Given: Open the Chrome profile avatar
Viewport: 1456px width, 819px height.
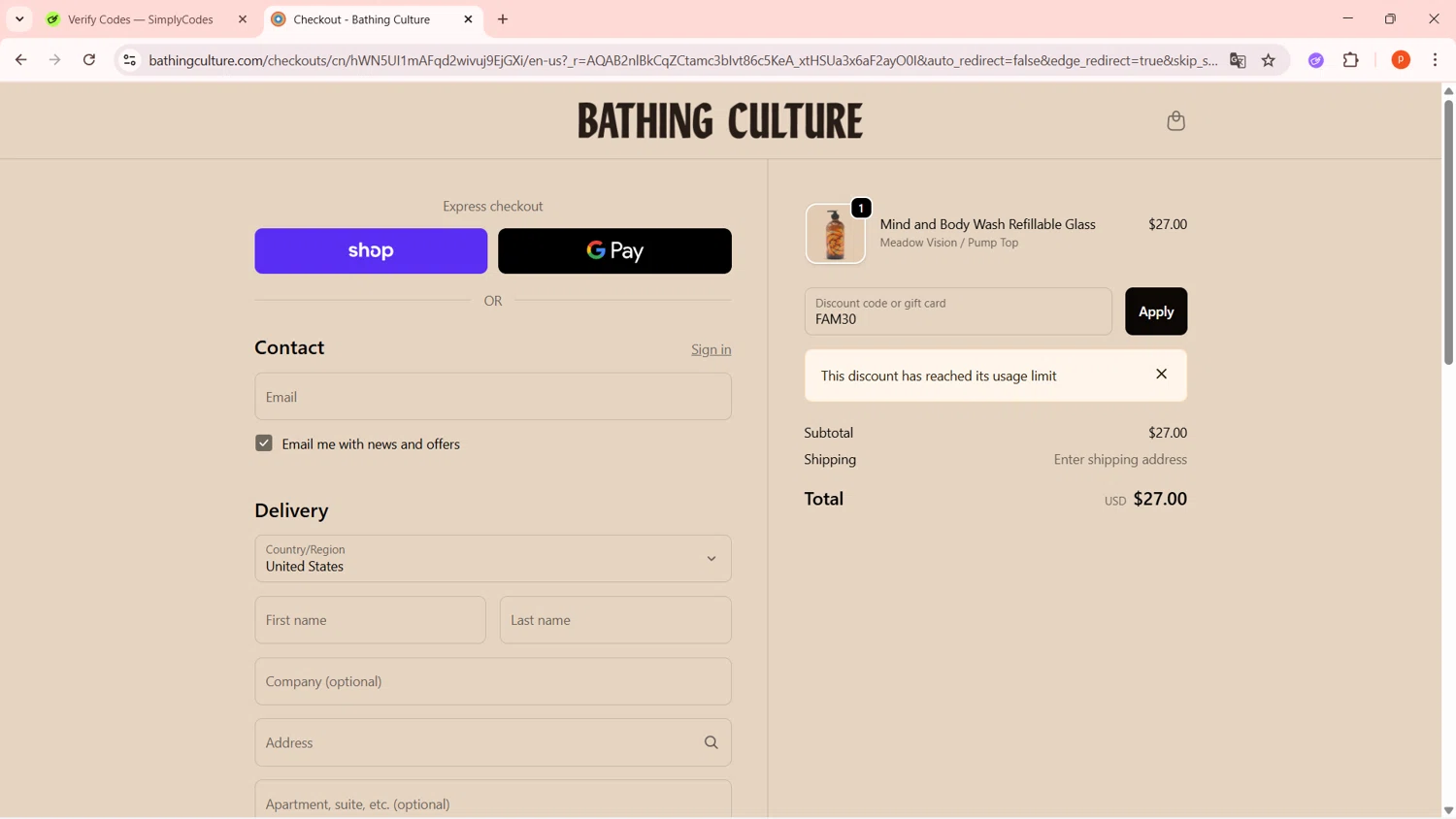Looking at the screenshot, I should pos(1401,60).
